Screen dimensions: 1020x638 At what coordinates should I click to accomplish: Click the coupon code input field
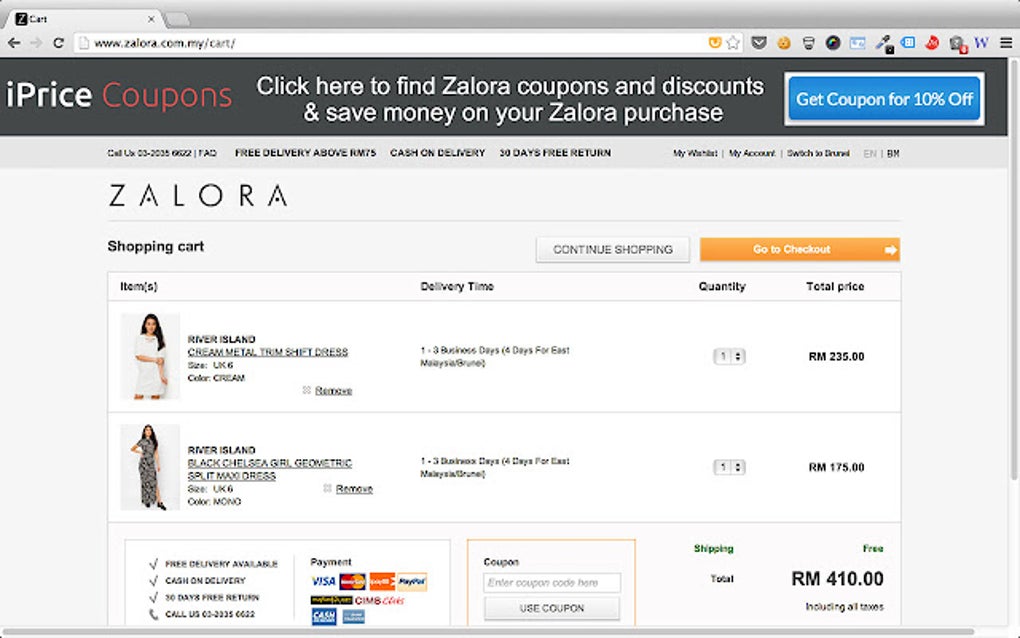[552, 583]
